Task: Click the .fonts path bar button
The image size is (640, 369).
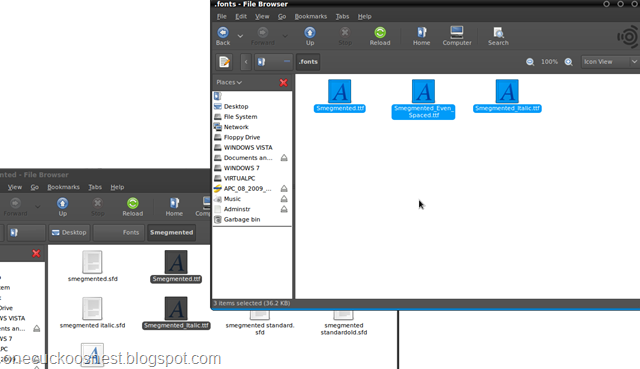Action: [x=308, y=62]
